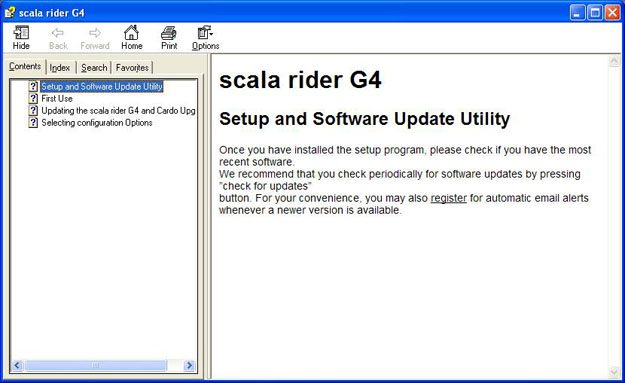The width and height of the screenshot is (625, 383).
Task: Click topic icon beside 'First Use'
Action: (x=33, y=98)
